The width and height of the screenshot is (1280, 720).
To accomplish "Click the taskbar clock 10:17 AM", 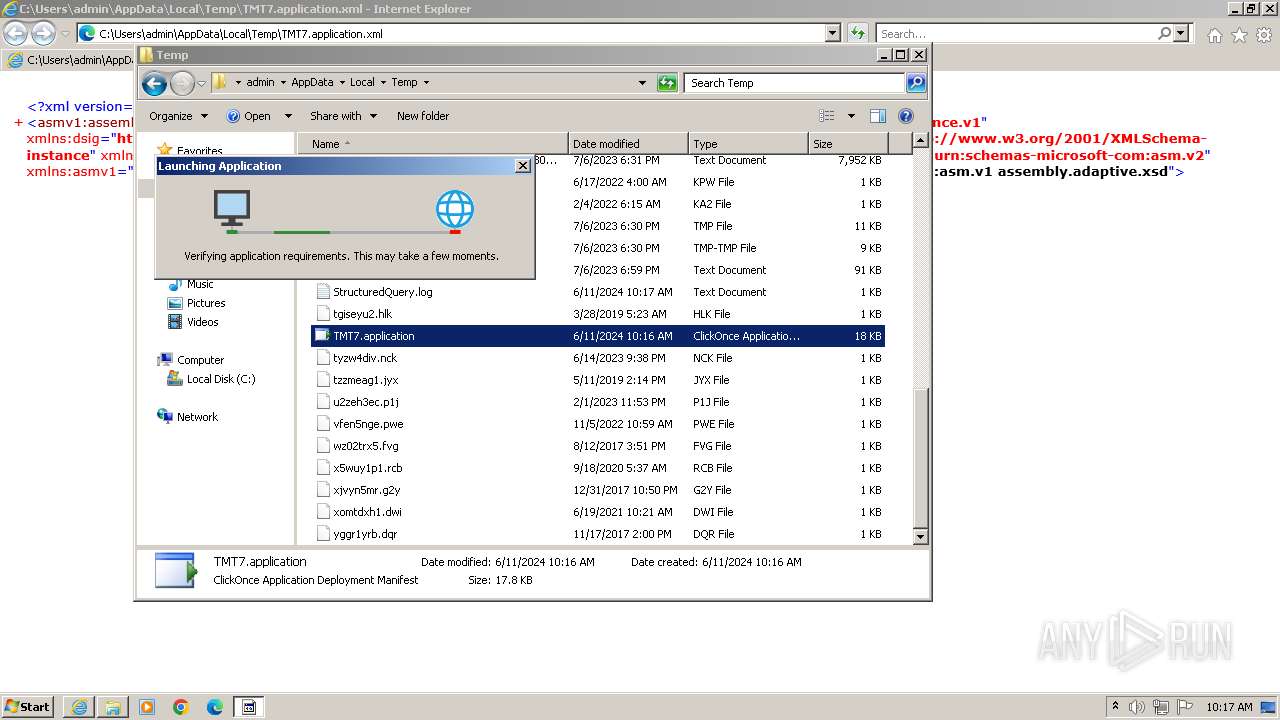I will coord(1229,707).
